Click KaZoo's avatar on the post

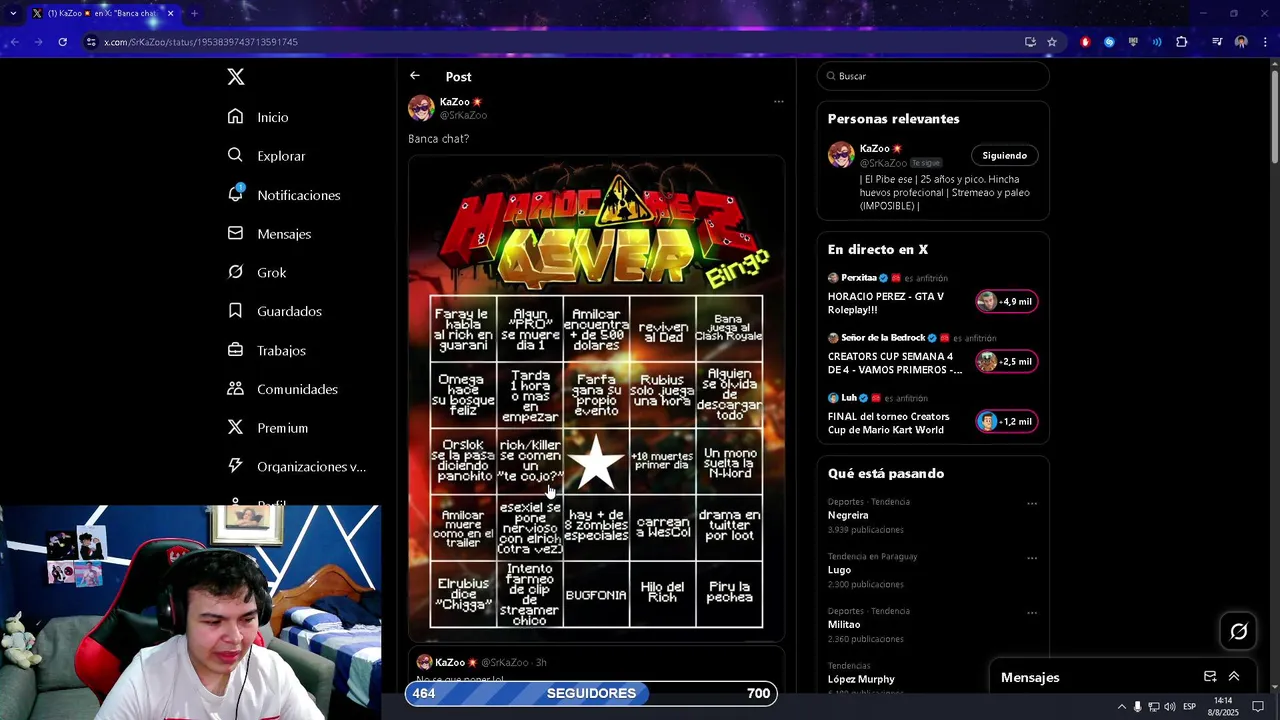click(x=421, y=108)
